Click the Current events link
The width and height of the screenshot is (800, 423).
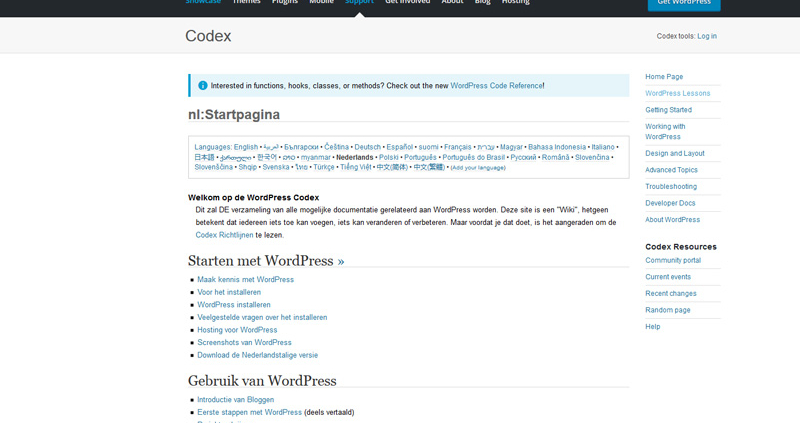668,277
